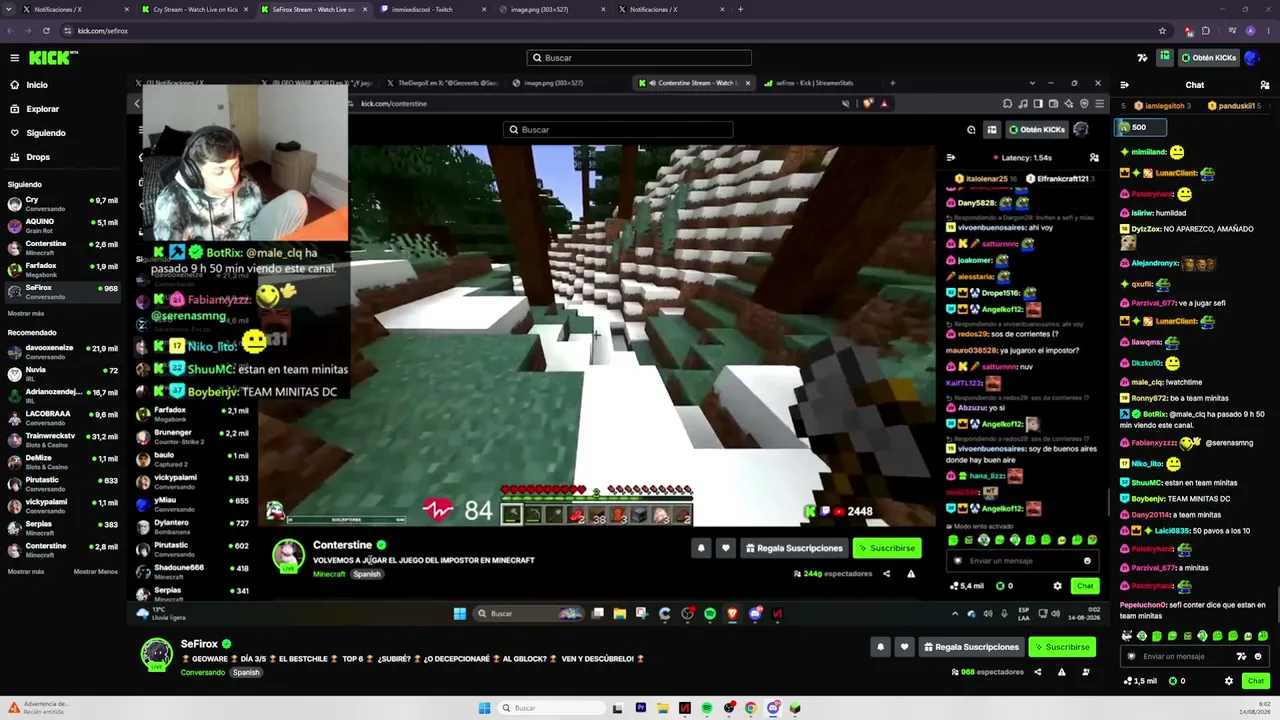Screen dimensions: 1280x720
Task: Open the emoji picker in chat input
Action: 1258,657
